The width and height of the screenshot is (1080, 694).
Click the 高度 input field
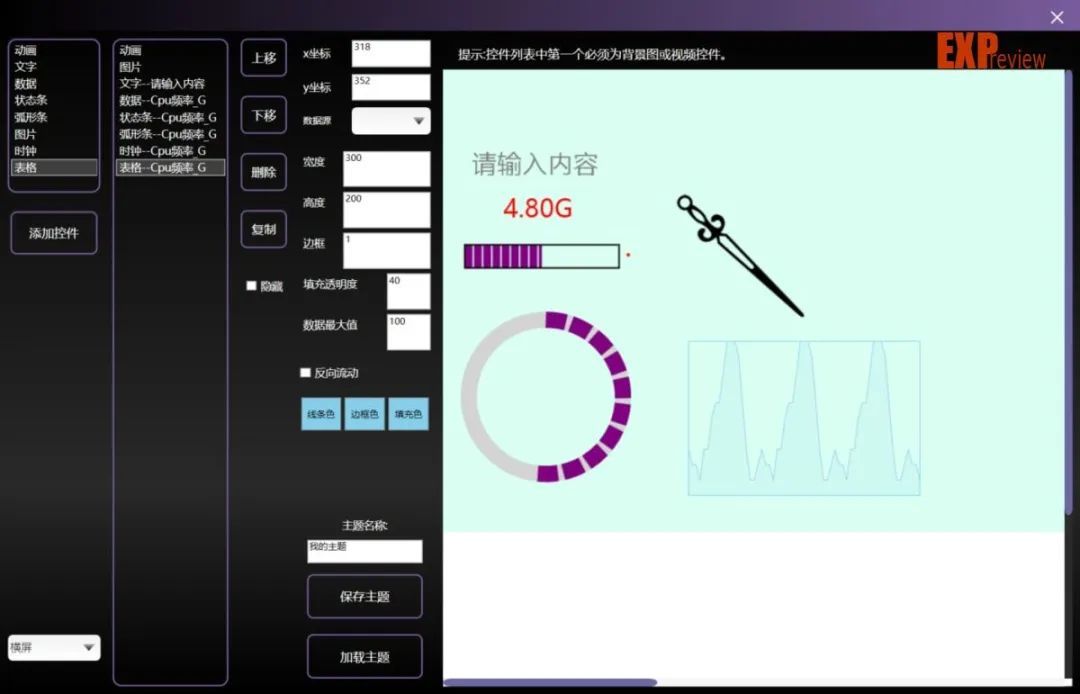click(x=387, y=210)
